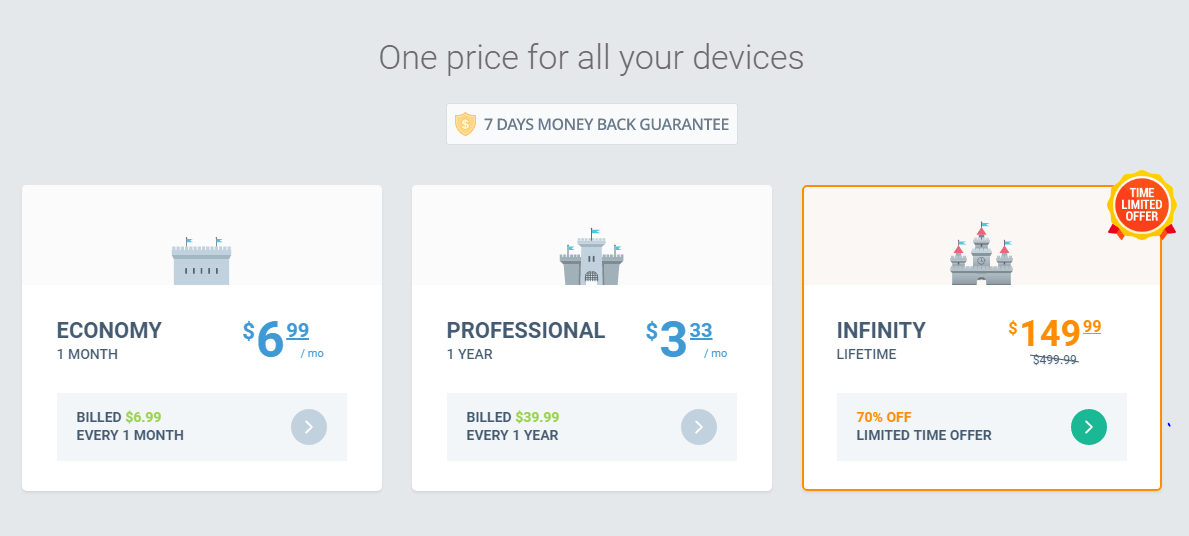Image resolution: width=1189 pixels, height=536 pixels.
Task: Click the ECONOMY plan title
Action: [109, 331]
